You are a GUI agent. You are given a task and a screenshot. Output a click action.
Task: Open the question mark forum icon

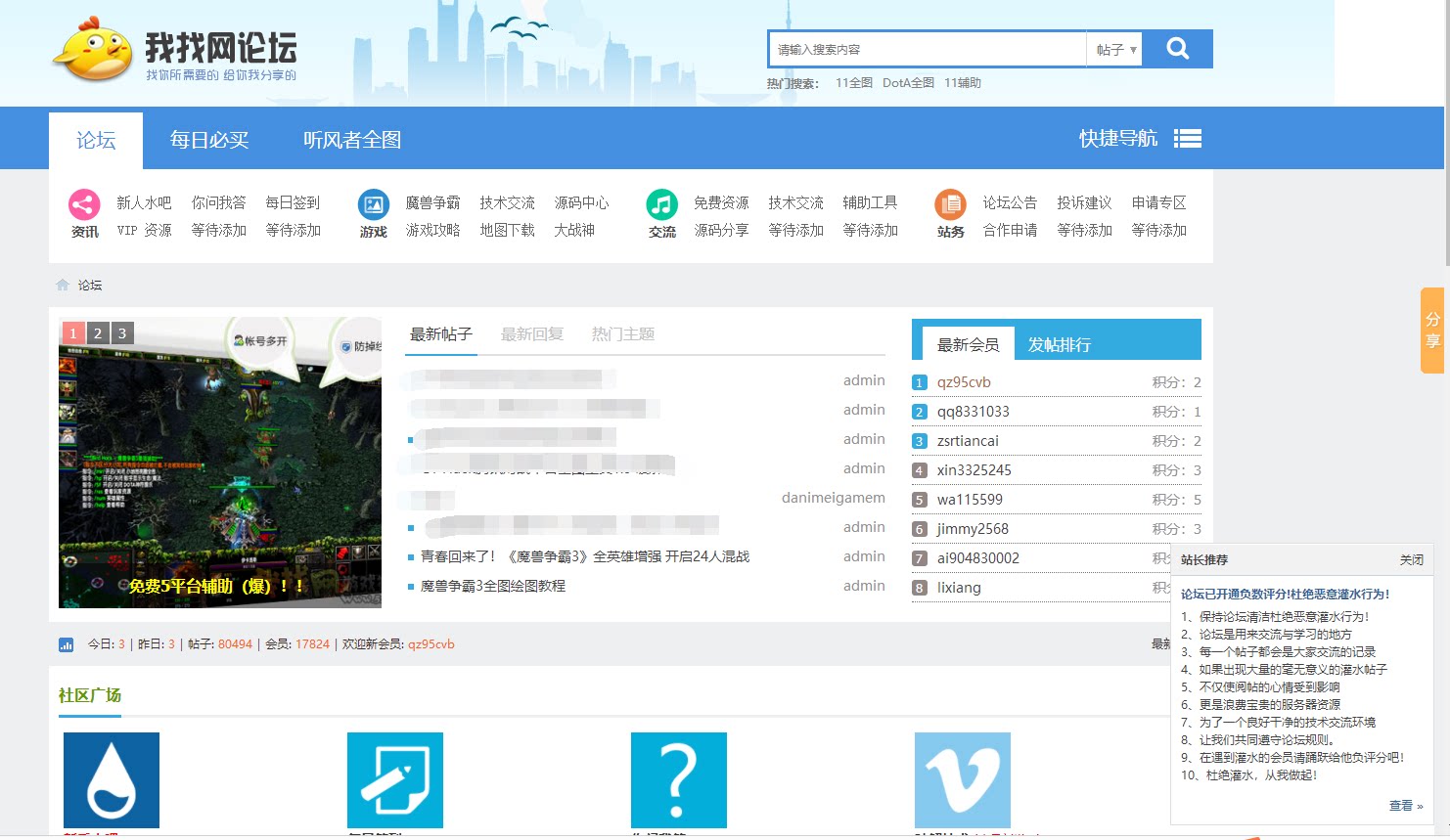pos(679,780)
